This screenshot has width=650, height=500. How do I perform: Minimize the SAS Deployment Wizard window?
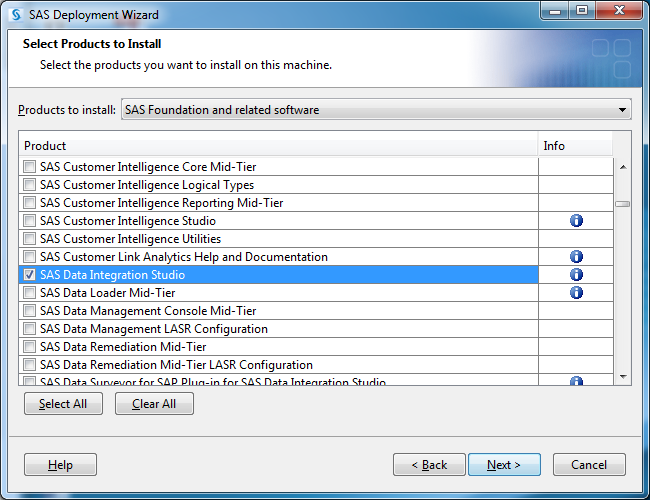(555, 11)
